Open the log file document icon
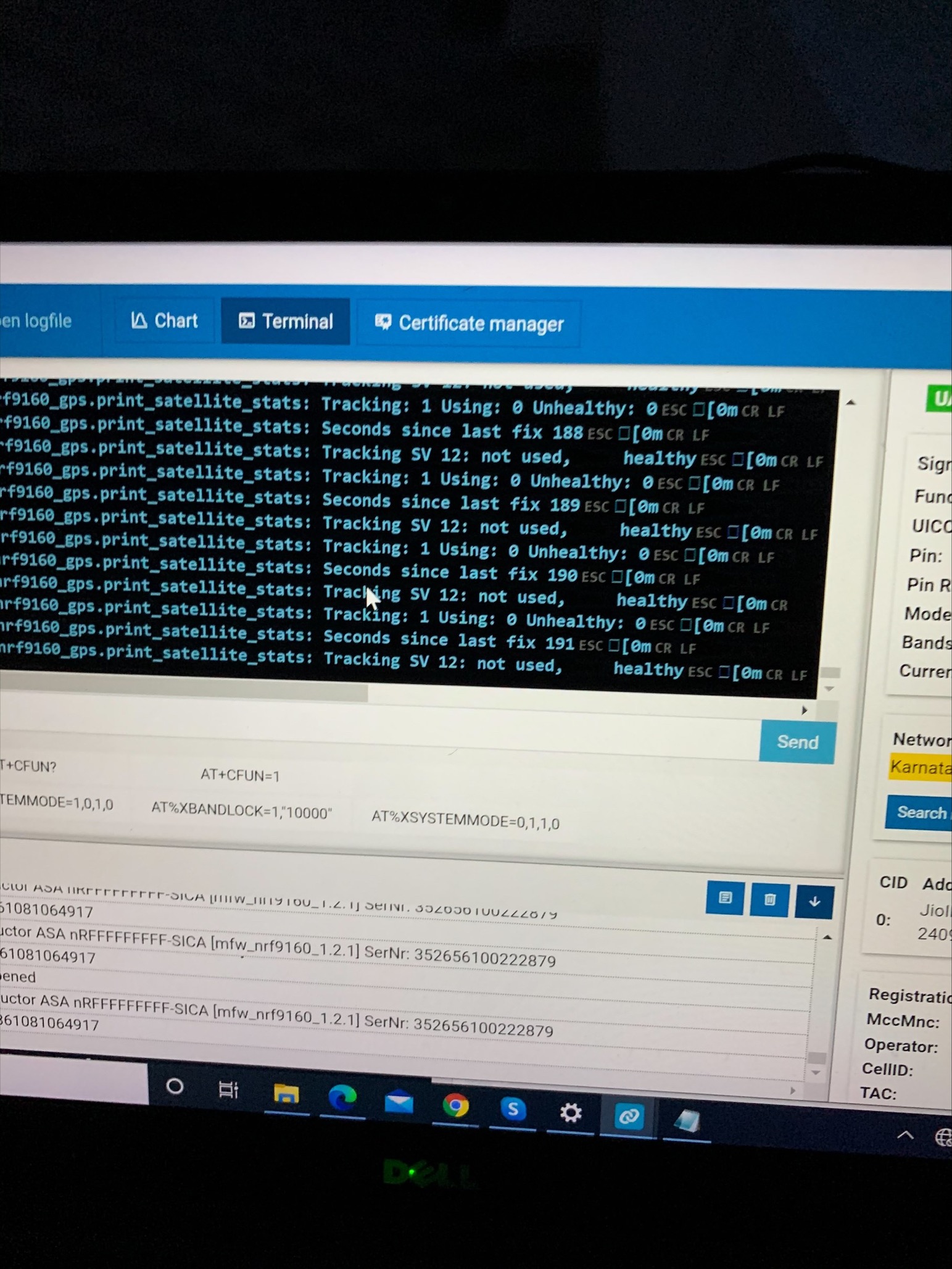Image resolution: width=952 pixels, height=1269 pixels. 725,898
